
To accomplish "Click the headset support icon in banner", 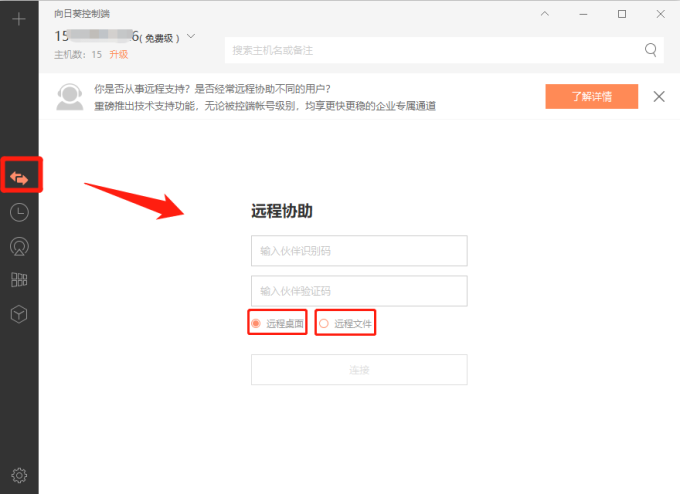I will tap(69, 96).
